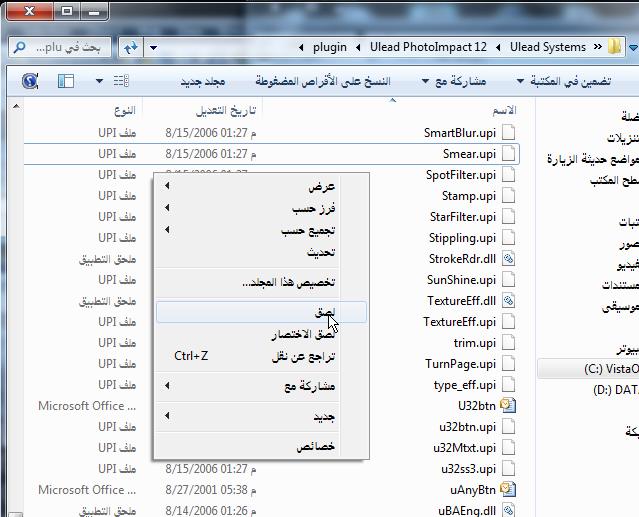Image resolution: width=639 pixels, height=517 pixels.
Task: Click the folder icon in address bar
Action: pos(613,47)
